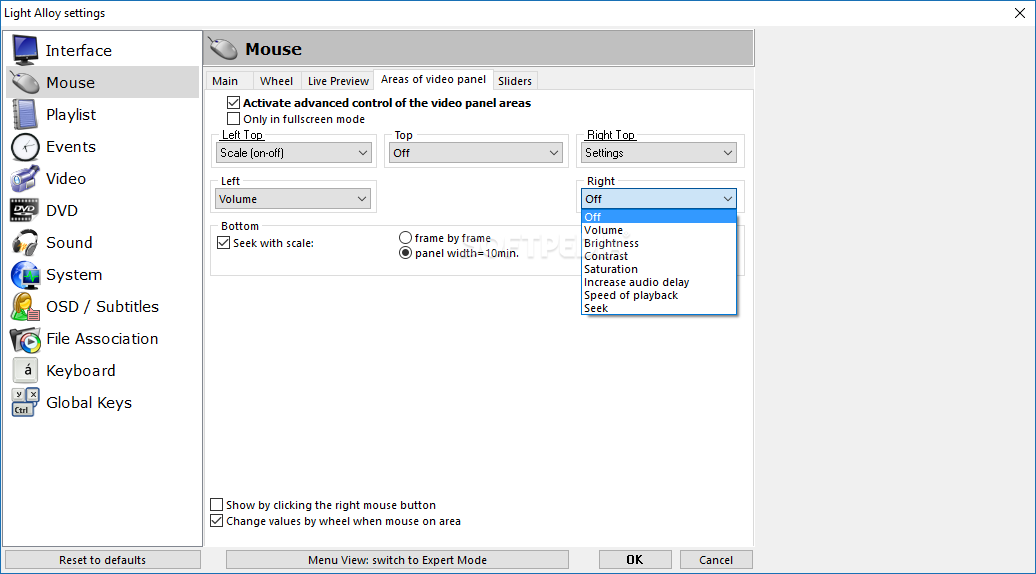Image resolution: width=1036 pixels, height=574 pixels.
Task: Choose Volume in the Right list
Action: point(659,230)
